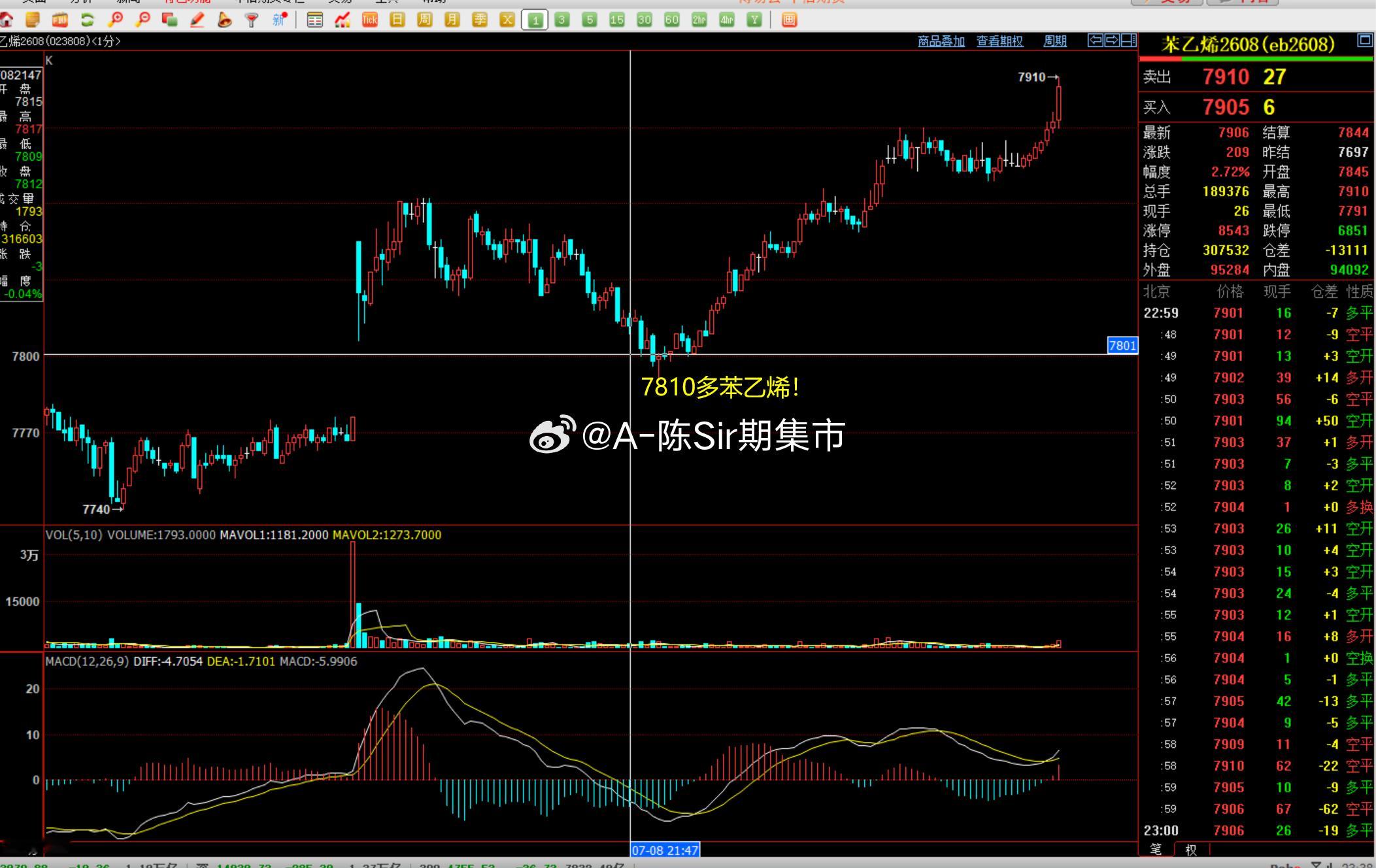Viewport: 1376px width, 868px height.
Task: Click the right arrow navigation icon
Action: point(1111,41)
